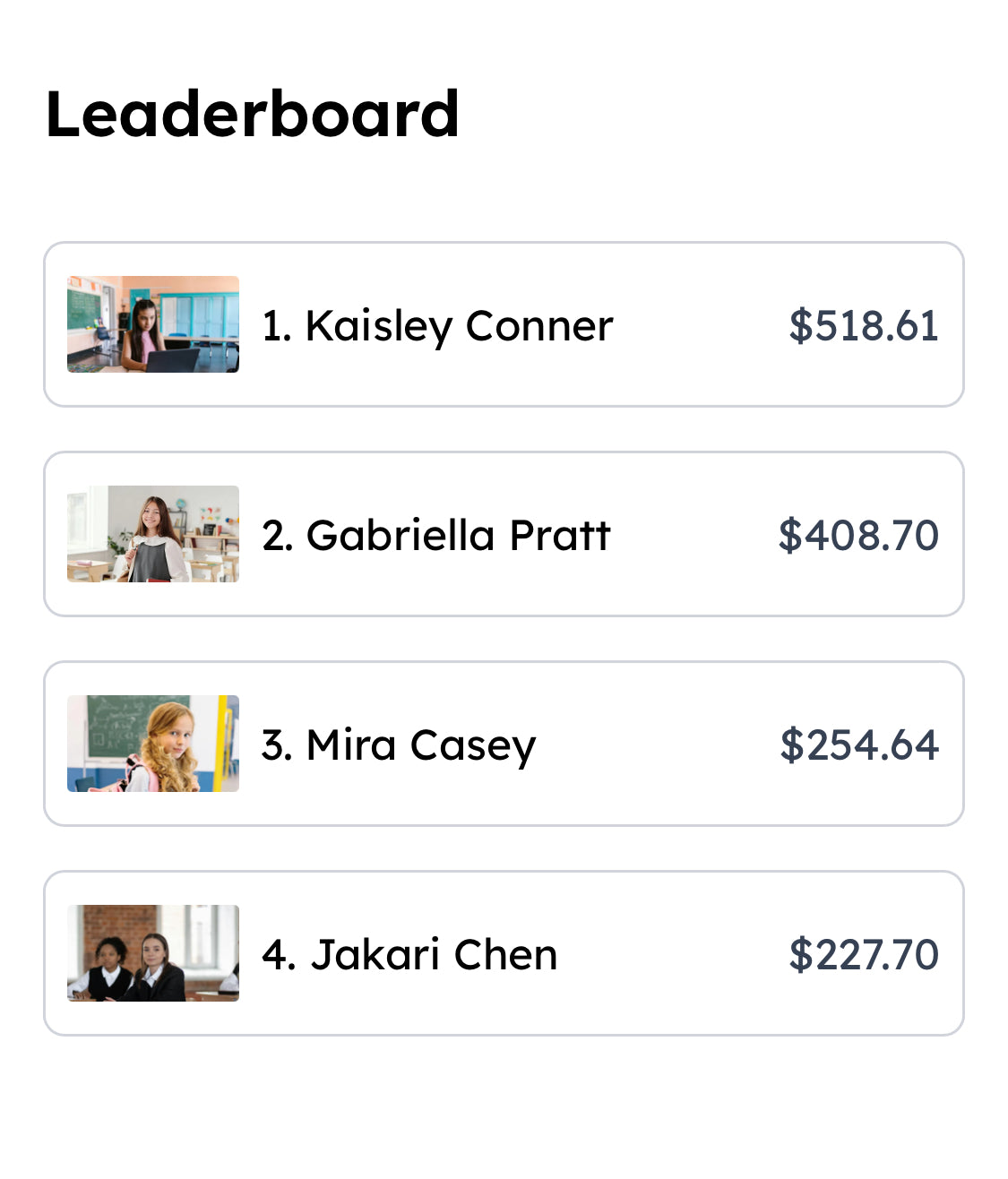Click the Jakari Chen name
The width and height of the screenshot is (1008, 1179).
point(434,954)
